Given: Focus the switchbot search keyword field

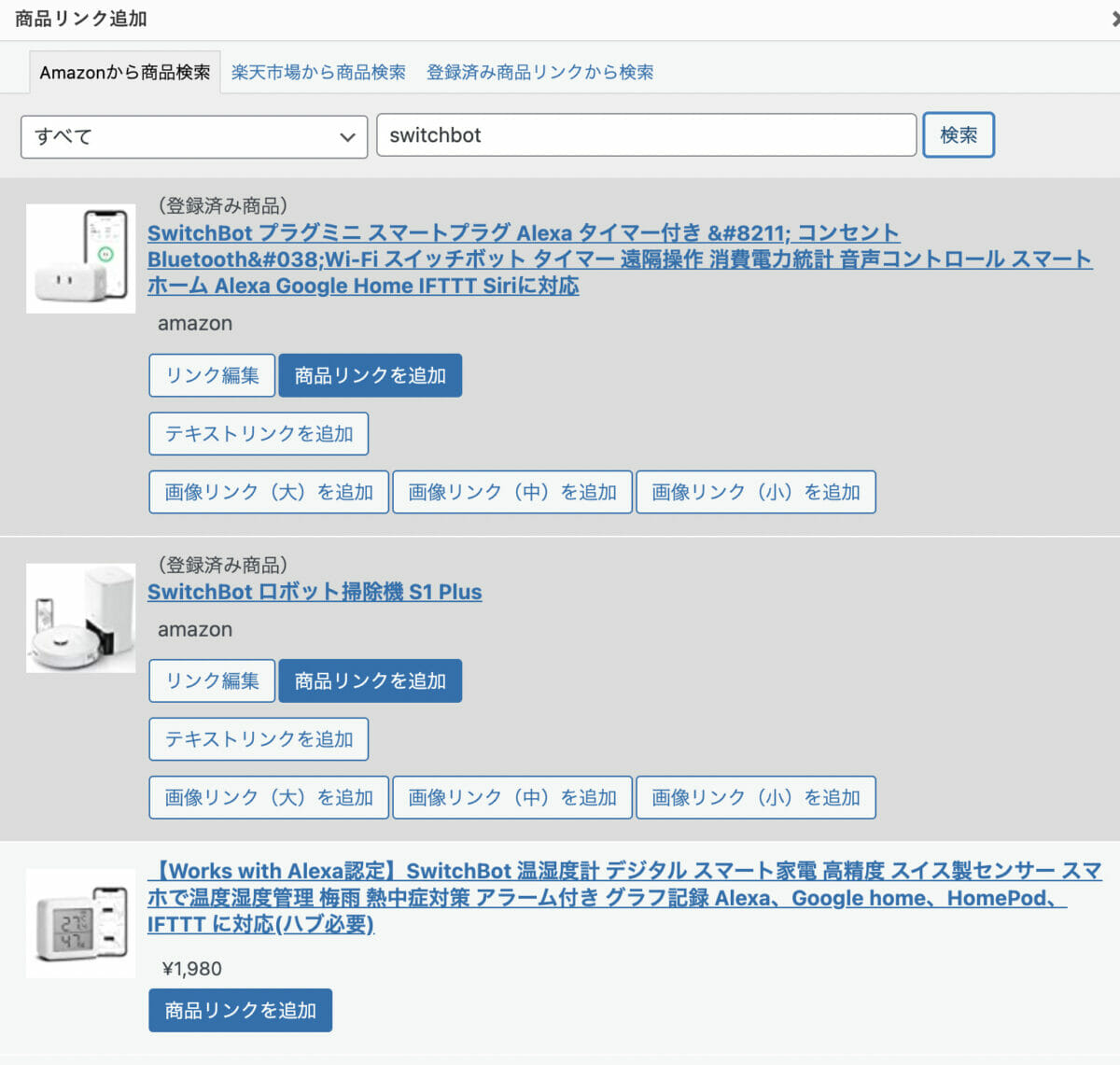Looking at the screenshot, I should tap(646, 135).
